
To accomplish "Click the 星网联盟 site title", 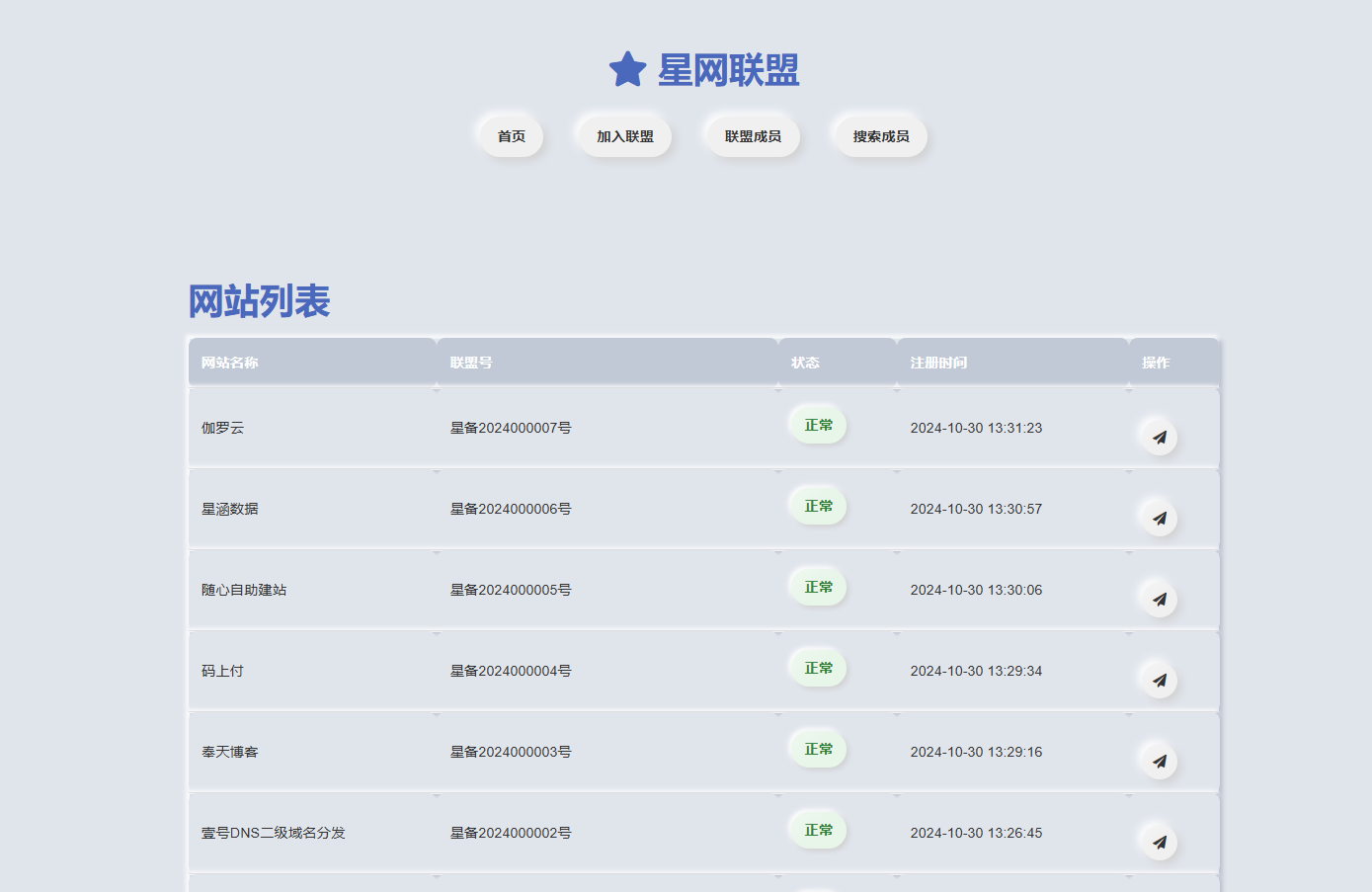I will (x=728, y=70).
